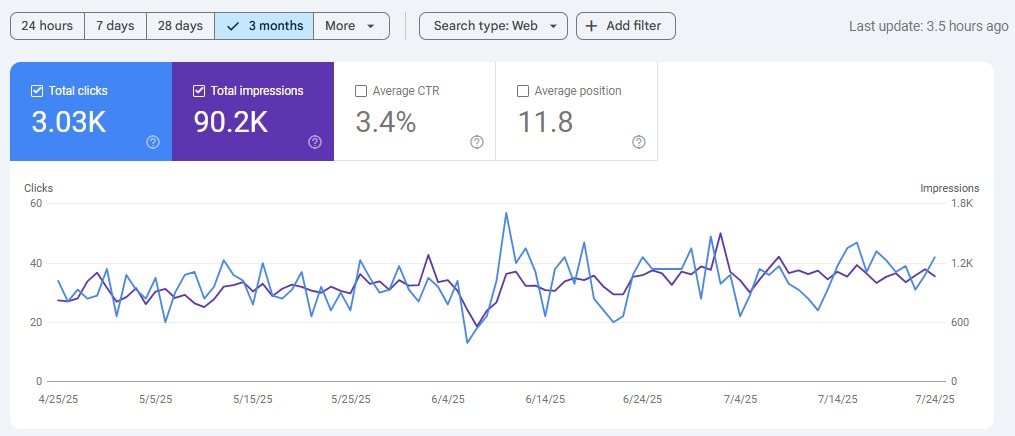Open the Search type: Web dropdown
This screenshot has height=436, width=1015.
[493, 26]
